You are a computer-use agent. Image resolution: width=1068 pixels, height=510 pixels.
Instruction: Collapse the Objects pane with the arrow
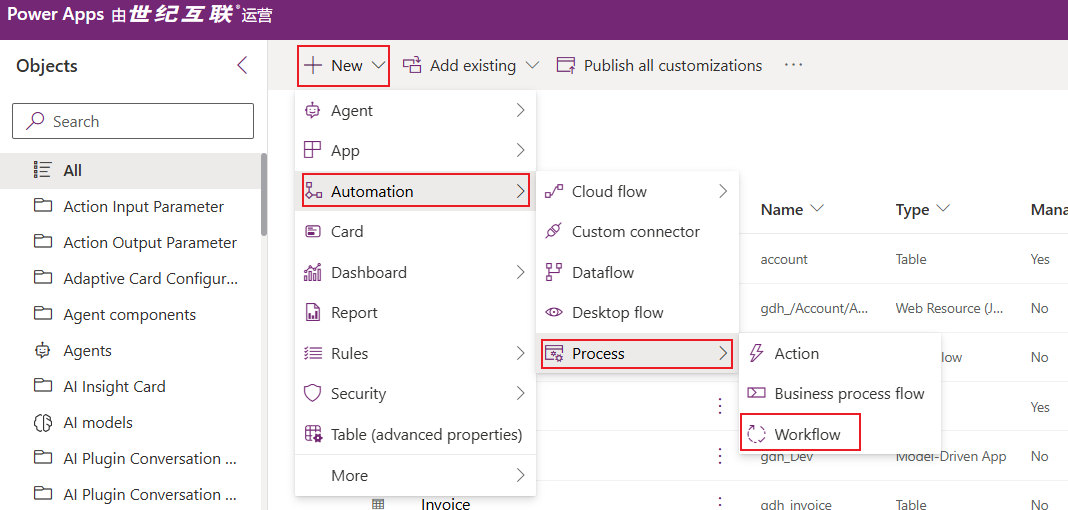point(242,65)
